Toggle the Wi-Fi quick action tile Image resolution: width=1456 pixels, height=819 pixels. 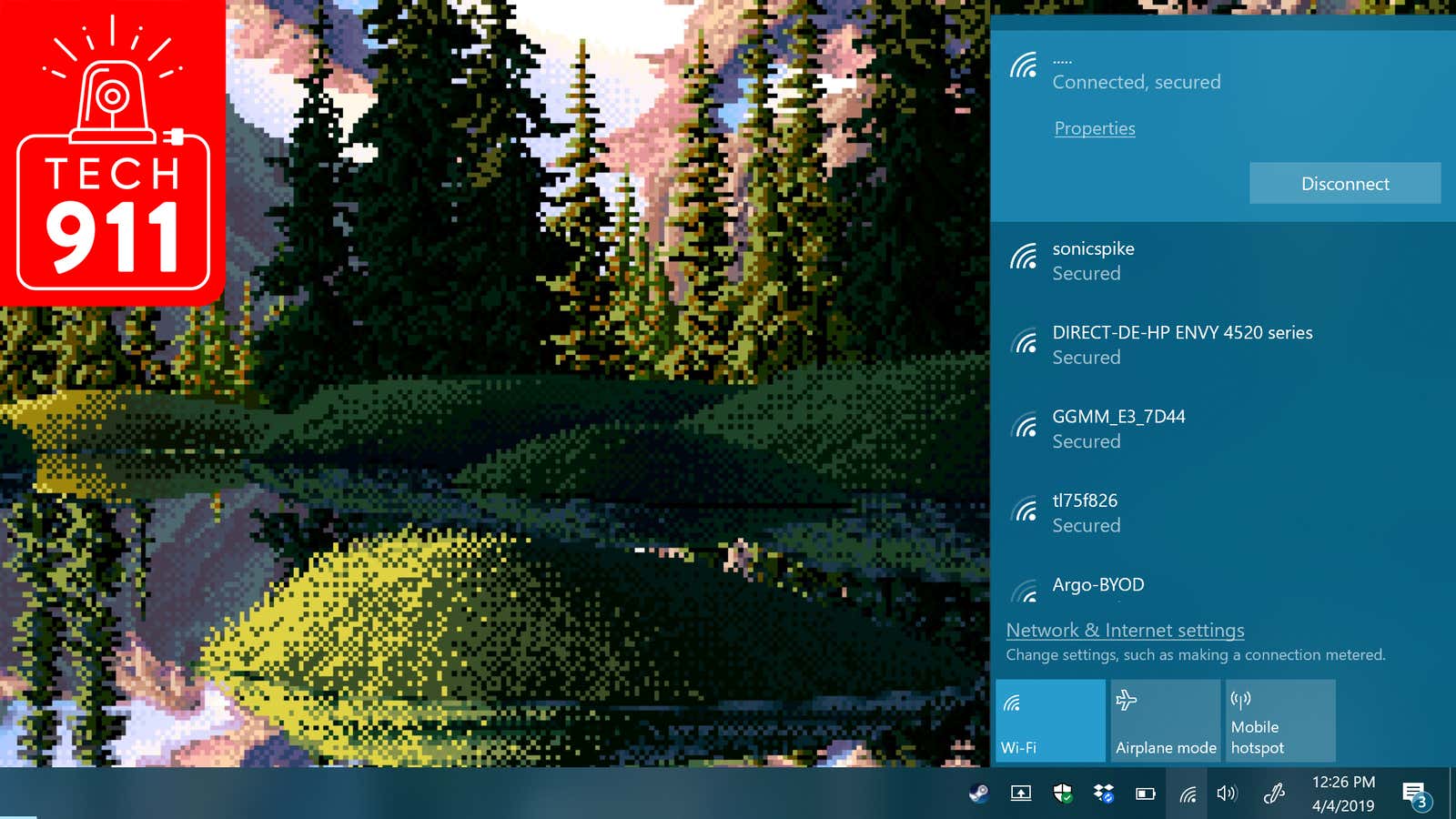tap(1050, 721)
